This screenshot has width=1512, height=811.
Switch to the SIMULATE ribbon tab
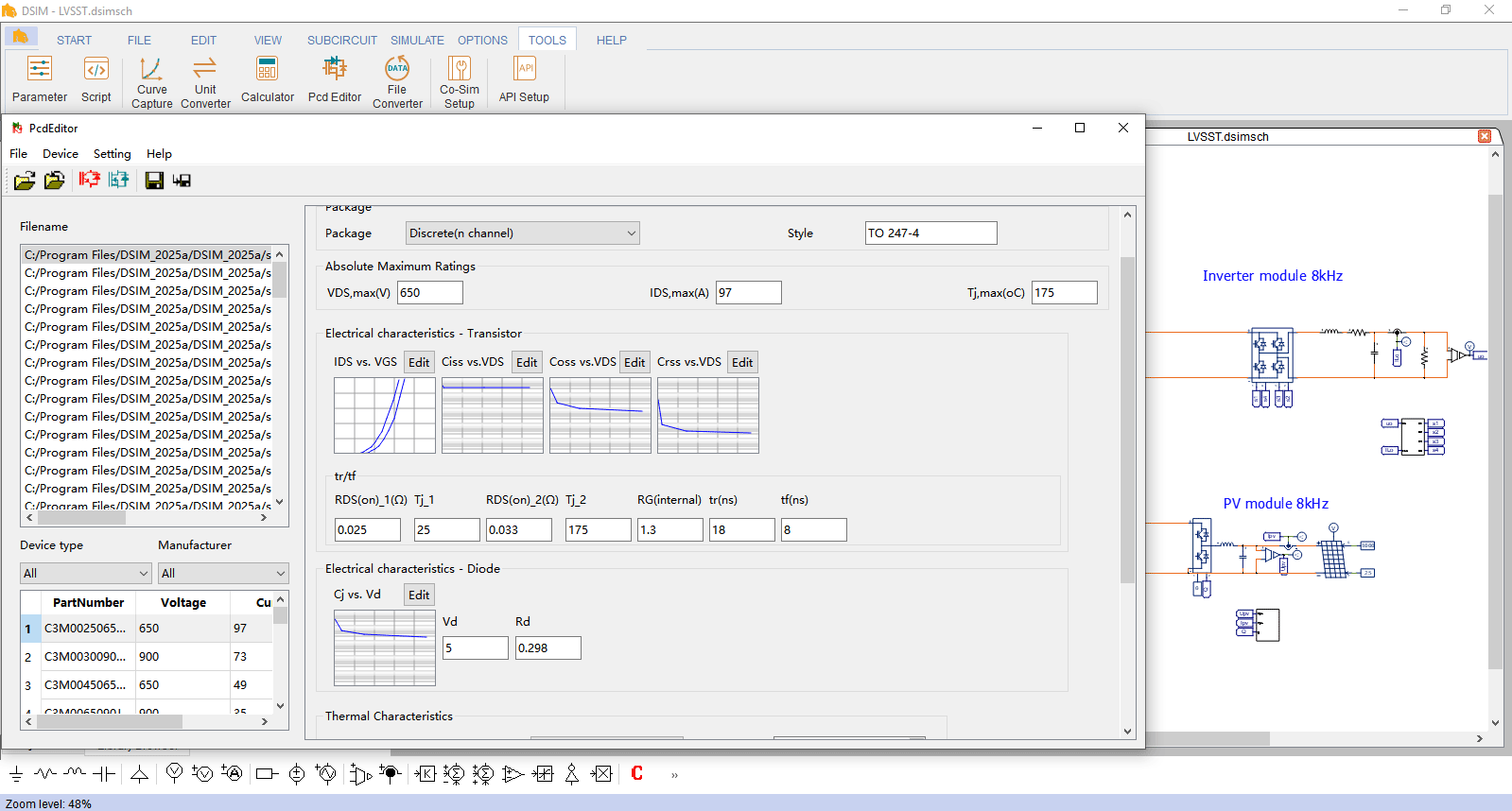point(417,41)
